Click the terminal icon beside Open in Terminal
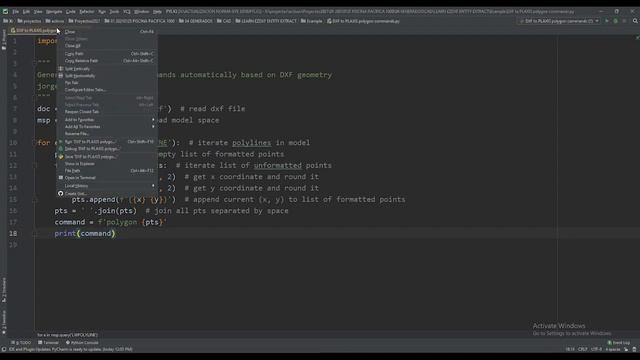 [61, 178]
